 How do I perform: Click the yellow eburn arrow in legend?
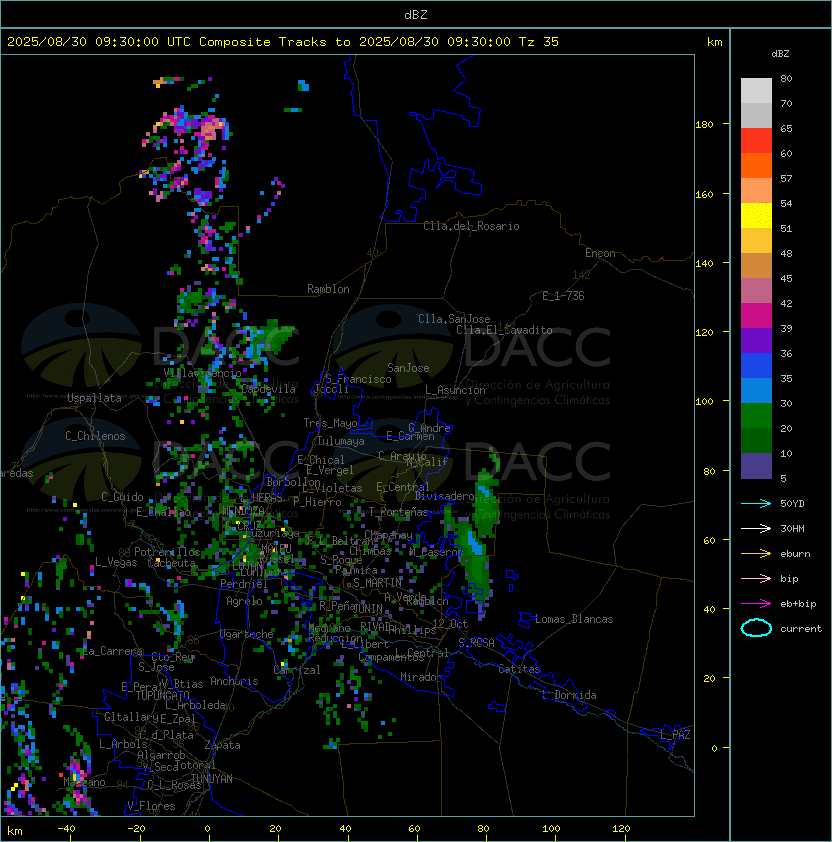[x=756, y=554]
